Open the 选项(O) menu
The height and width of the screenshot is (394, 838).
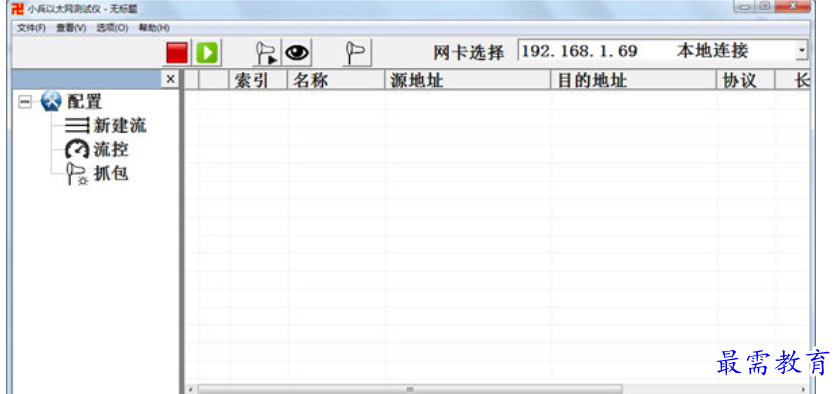tap(112, 28)
